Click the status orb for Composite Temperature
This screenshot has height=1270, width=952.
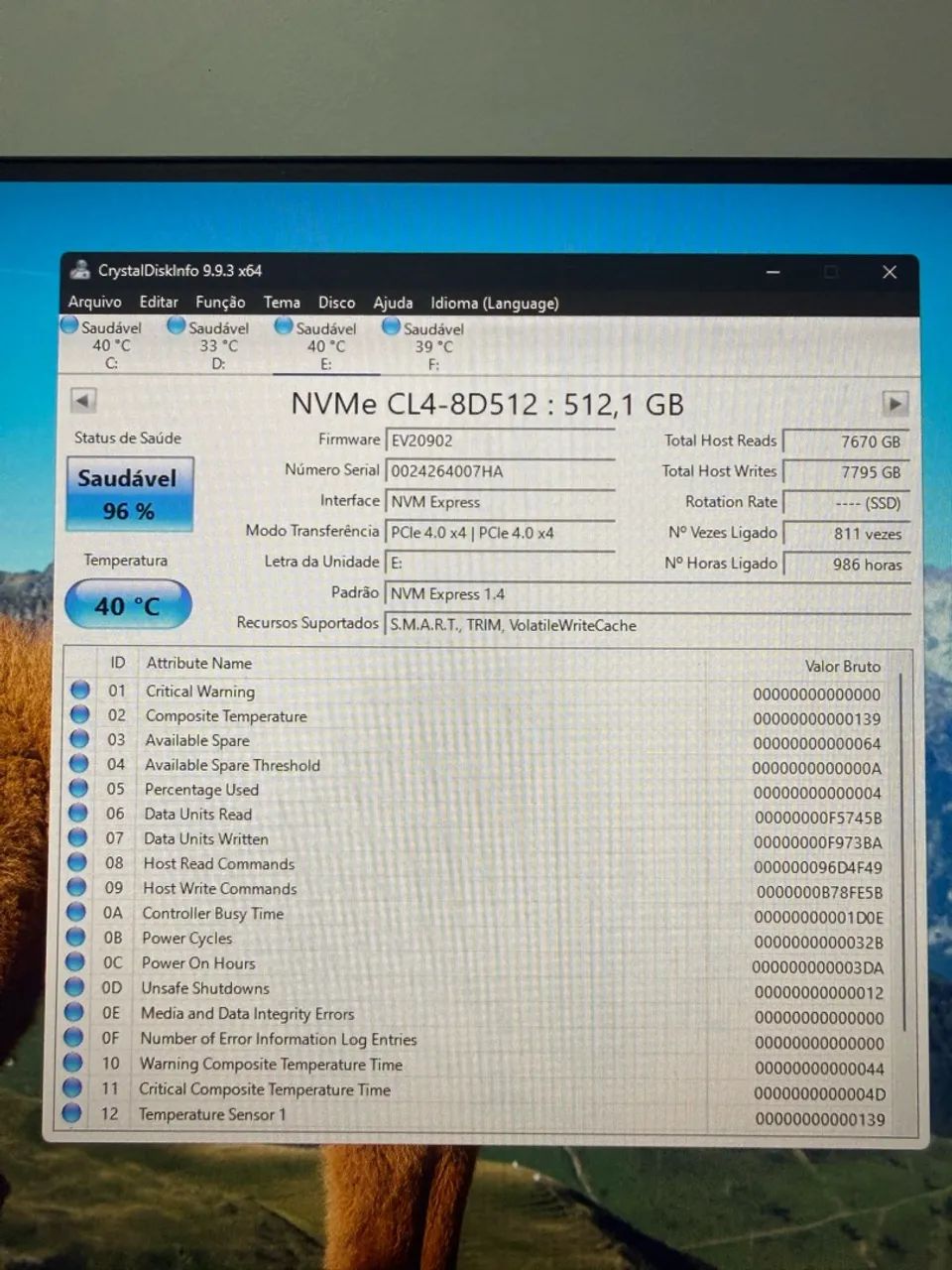click(x=80, y=714)
